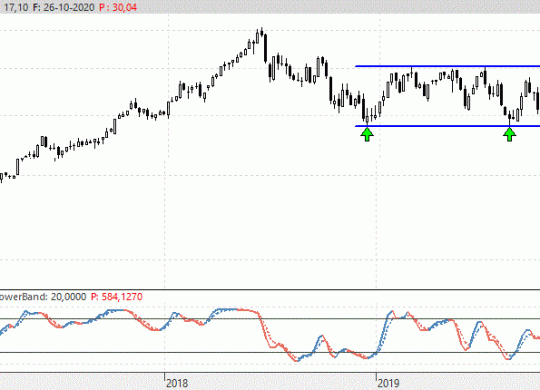
Task: Click the blue oscillator rise at start of 2019
Action: point(384,332)
